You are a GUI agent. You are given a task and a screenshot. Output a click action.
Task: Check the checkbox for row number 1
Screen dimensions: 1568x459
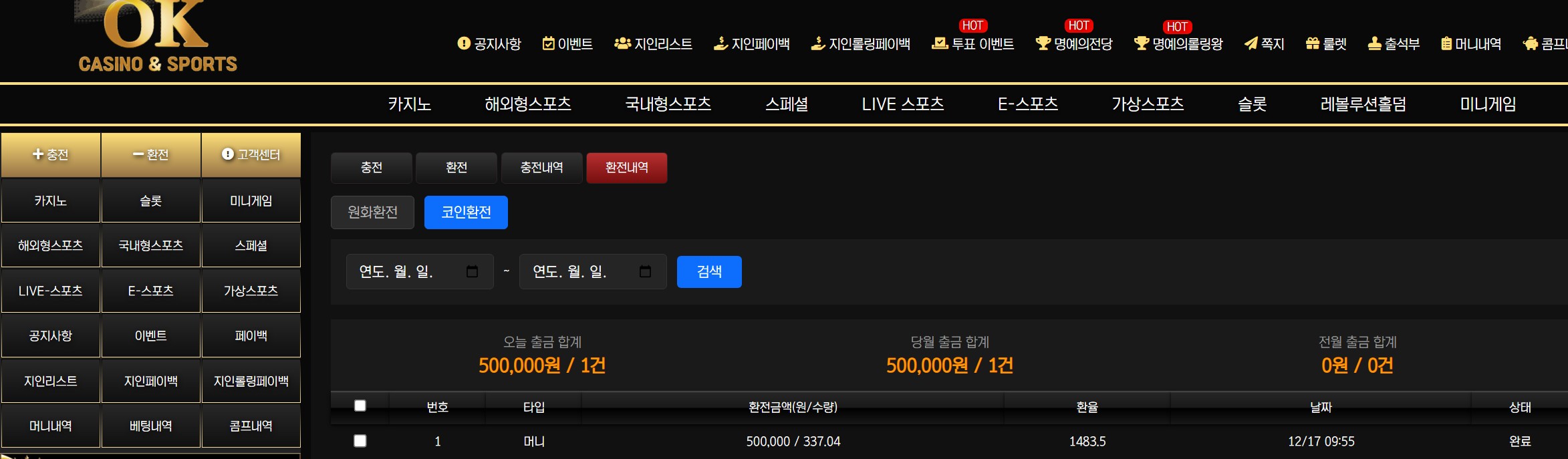[x=360, y=441]
